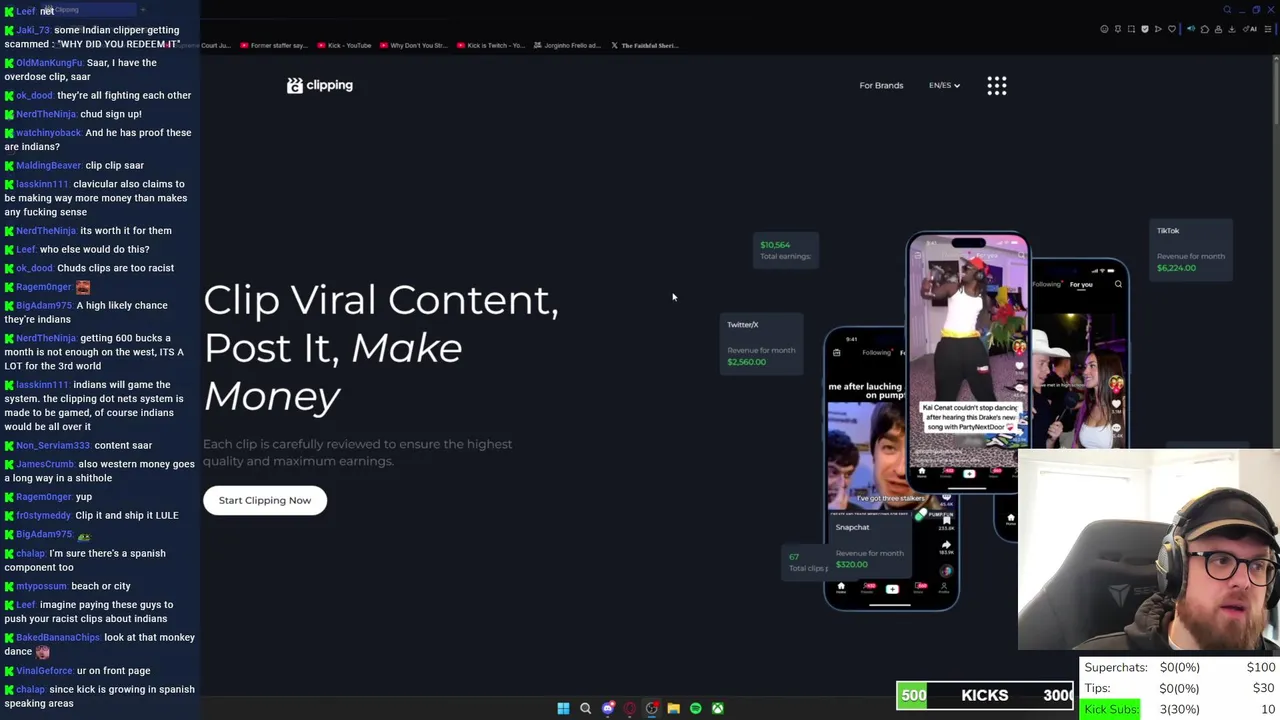
Task: Click username VinalGeforce in chat
Action: (44, 670)
